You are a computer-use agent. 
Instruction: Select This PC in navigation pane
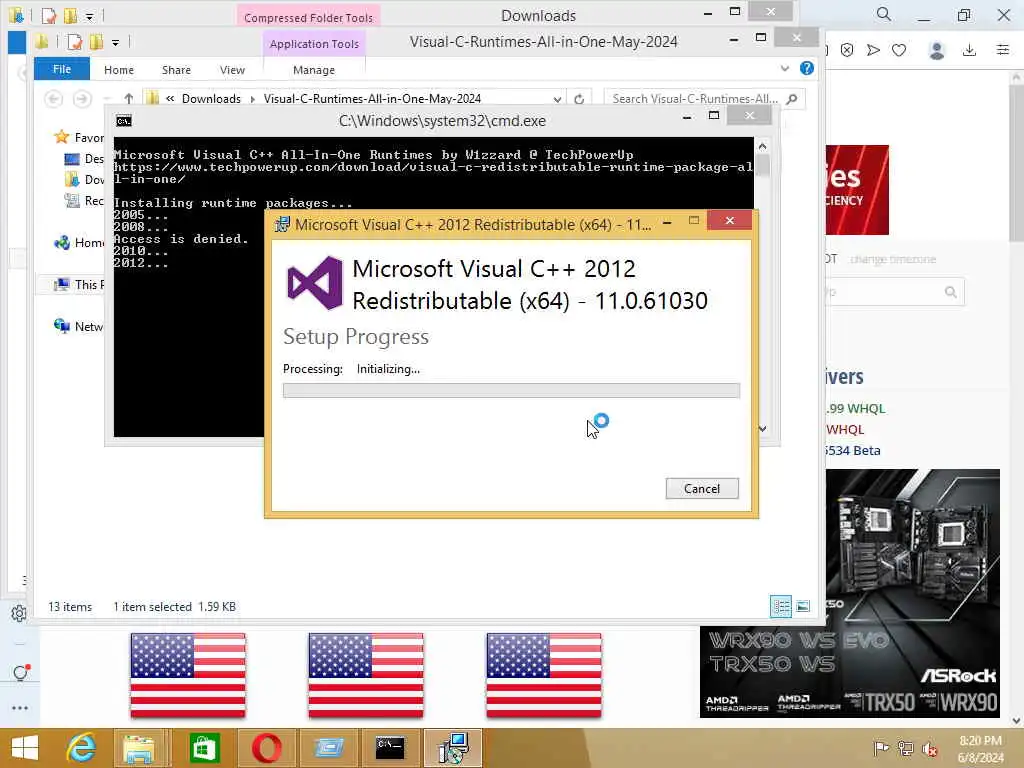(79, 285)
